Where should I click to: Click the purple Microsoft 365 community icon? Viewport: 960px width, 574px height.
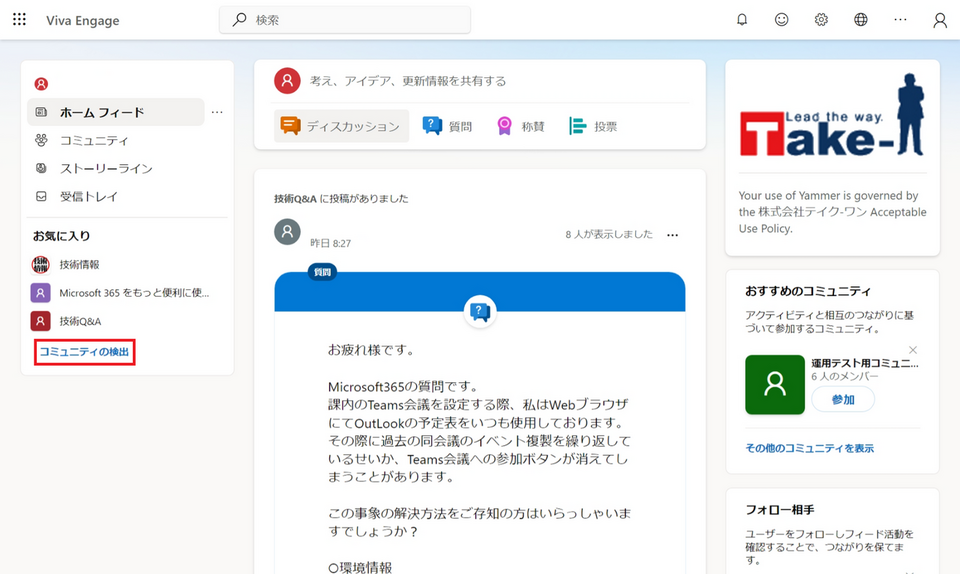point(40,293)
